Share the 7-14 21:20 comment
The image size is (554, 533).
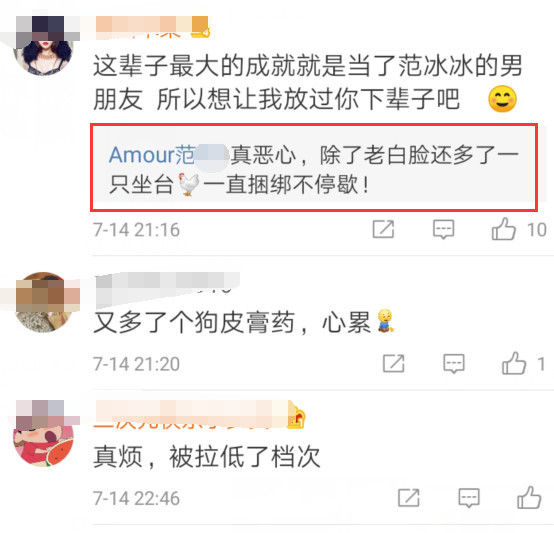pyautogui.click(x=394, y=363)
